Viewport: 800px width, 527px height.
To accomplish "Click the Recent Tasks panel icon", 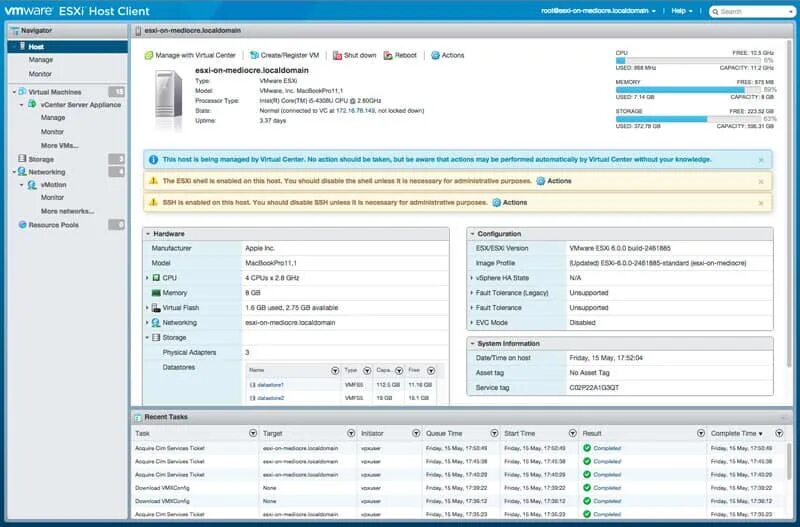I will click(138, 417).
